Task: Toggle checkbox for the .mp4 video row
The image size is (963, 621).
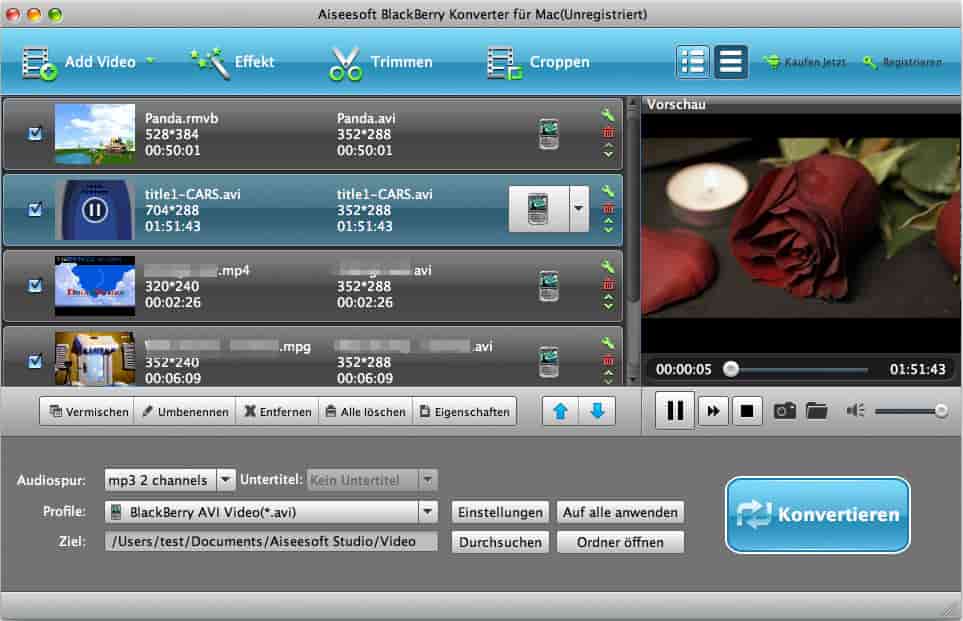Action: [36, 286]
